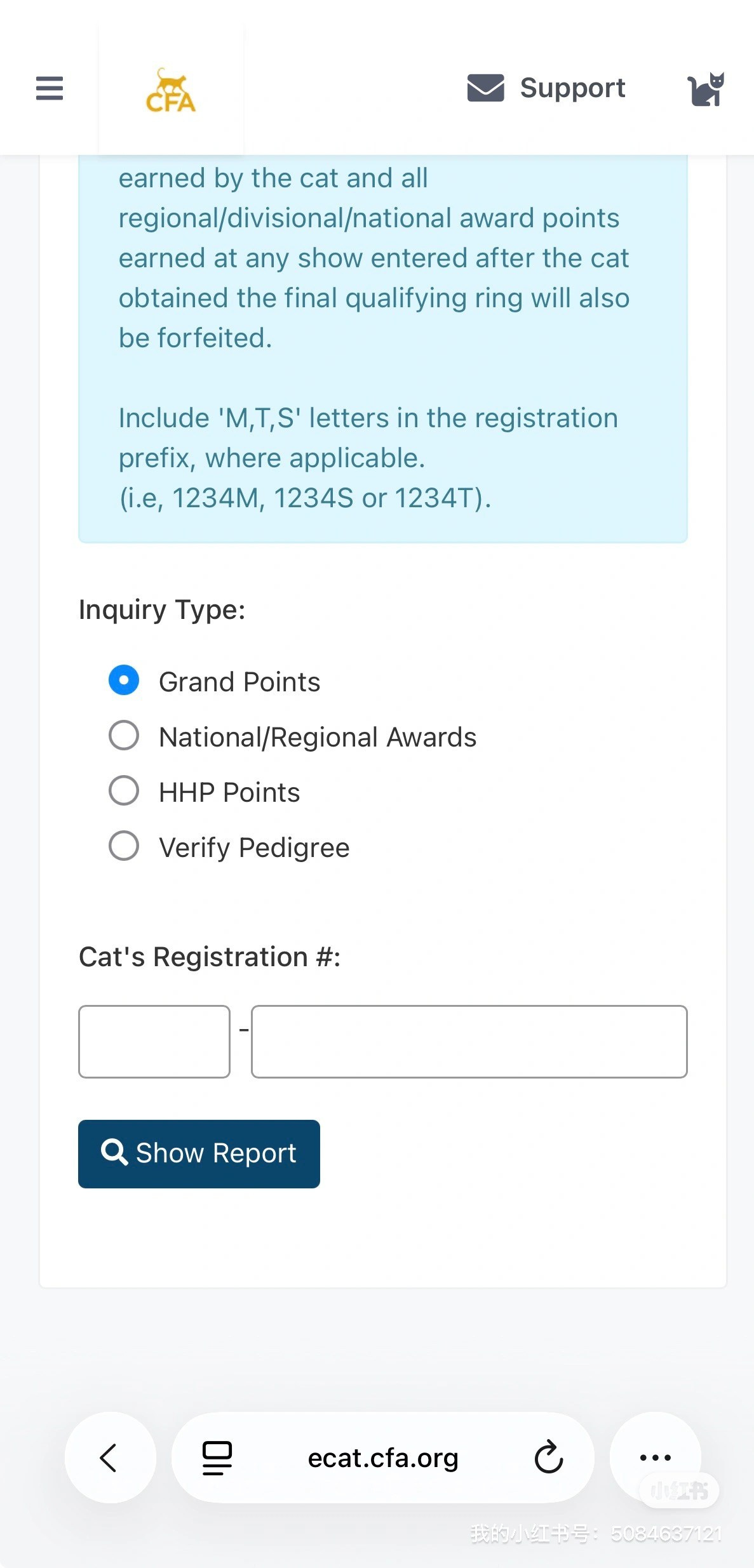Choose National/Regional Awards inquiry type

click(124, 735)
